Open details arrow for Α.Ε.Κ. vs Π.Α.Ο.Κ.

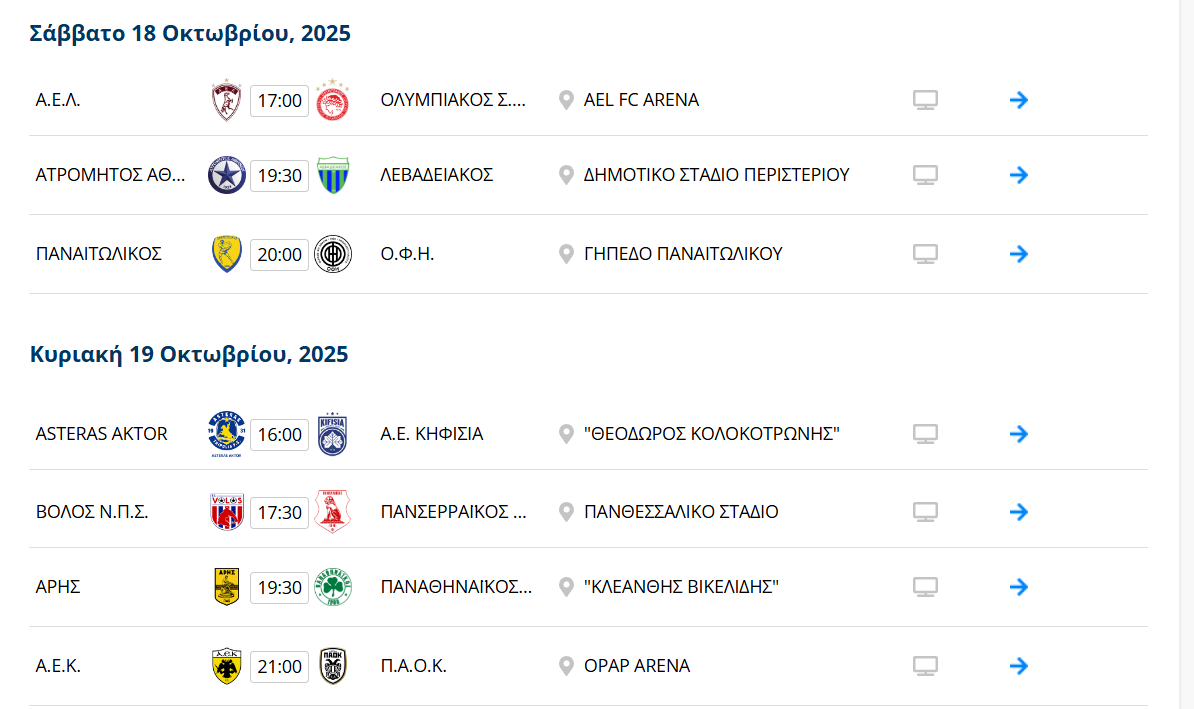1019,666
